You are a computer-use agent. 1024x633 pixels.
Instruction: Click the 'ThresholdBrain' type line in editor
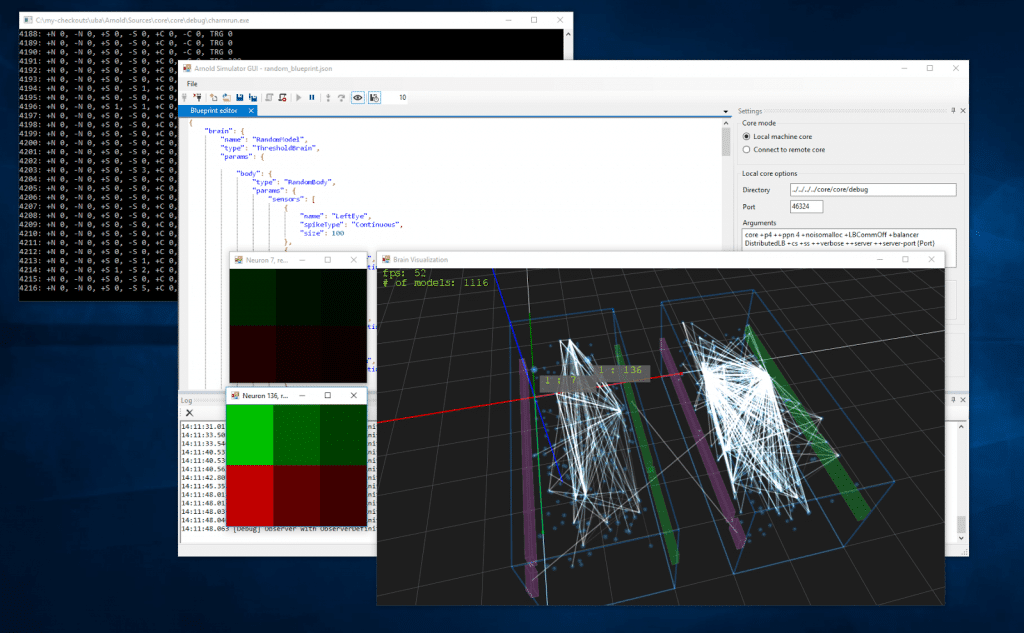270,148
